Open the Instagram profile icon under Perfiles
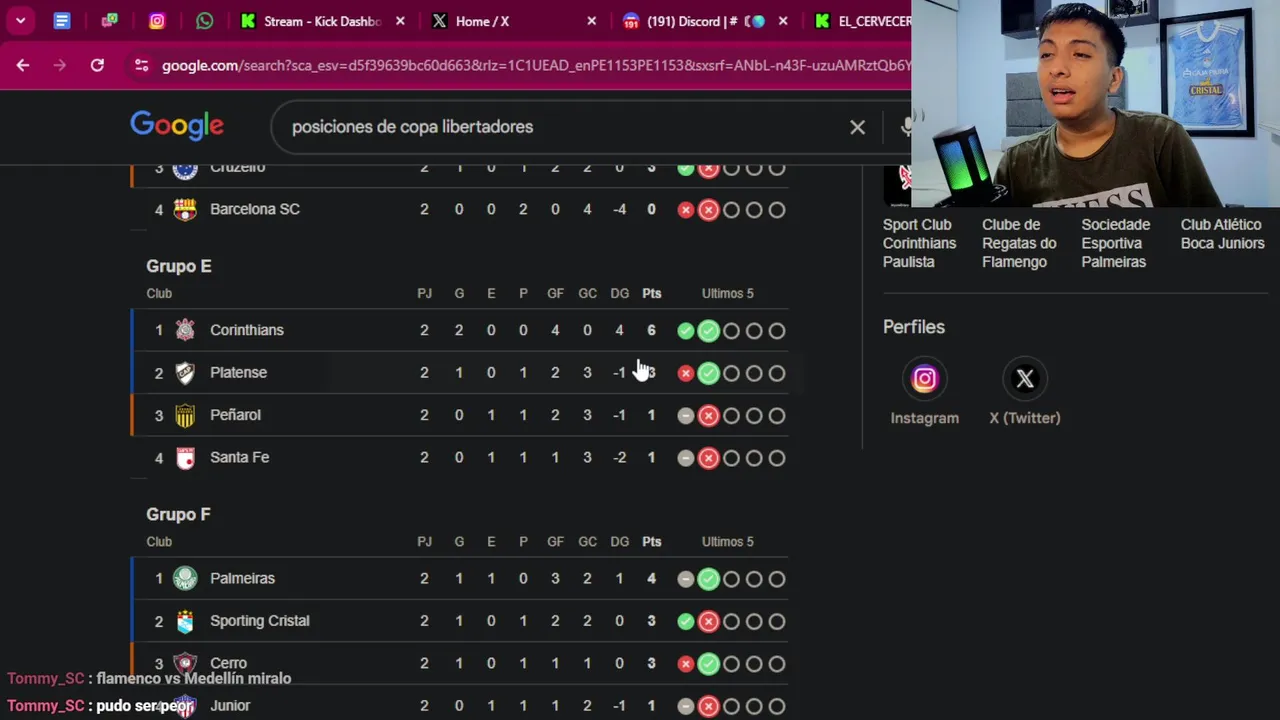1280x720 pixels. (x=924, y=379)
